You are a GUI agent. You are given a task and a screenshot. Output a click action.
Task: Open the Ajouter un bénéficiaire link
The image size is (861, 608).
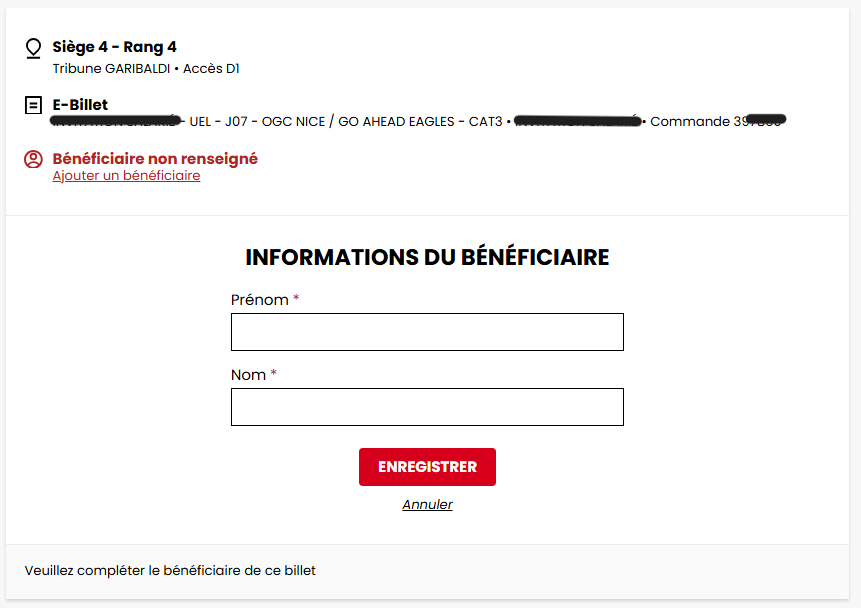pyautogui.click(x=126, y=176)
